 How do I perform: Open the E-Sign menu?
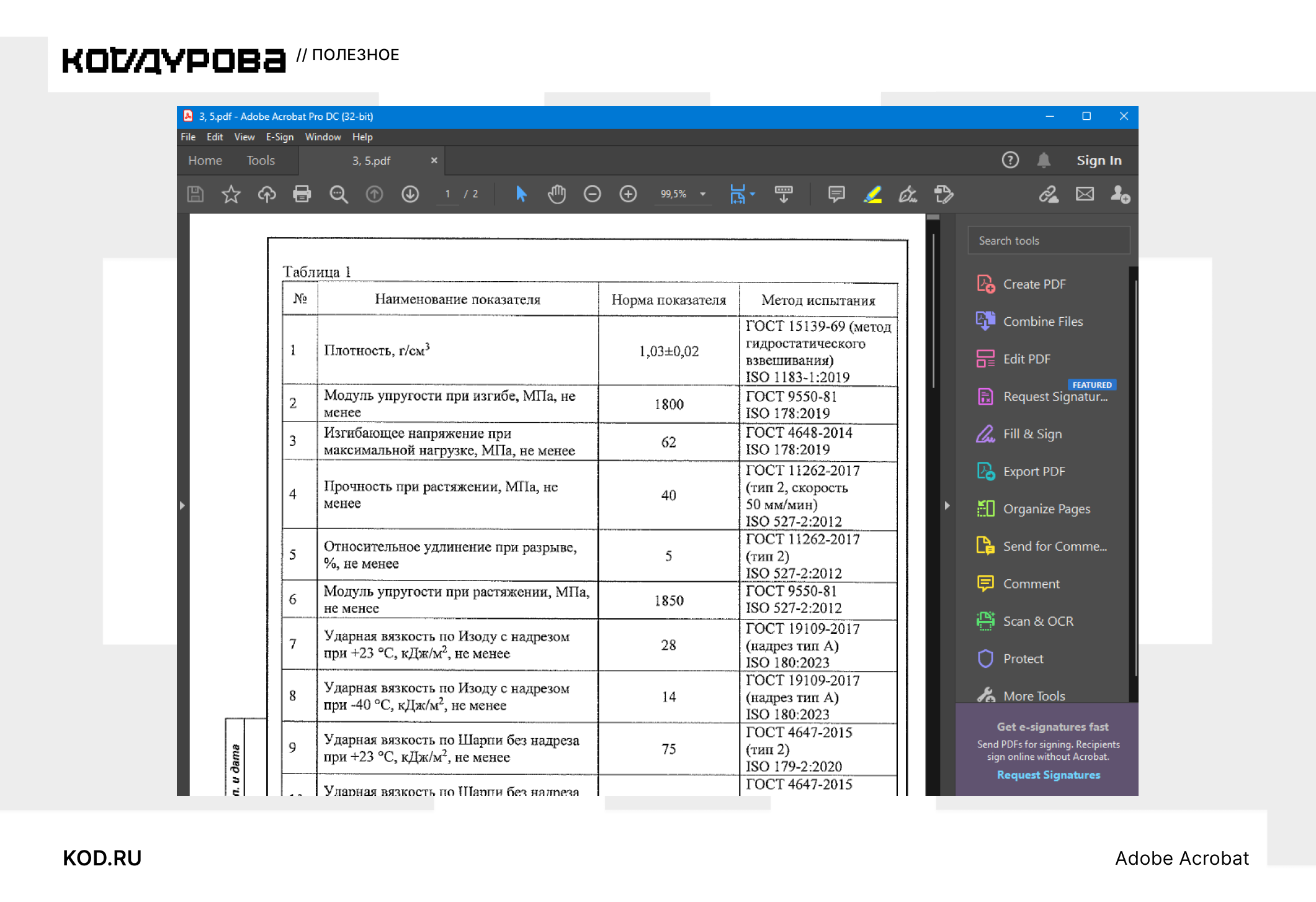(x=280, y=137)
